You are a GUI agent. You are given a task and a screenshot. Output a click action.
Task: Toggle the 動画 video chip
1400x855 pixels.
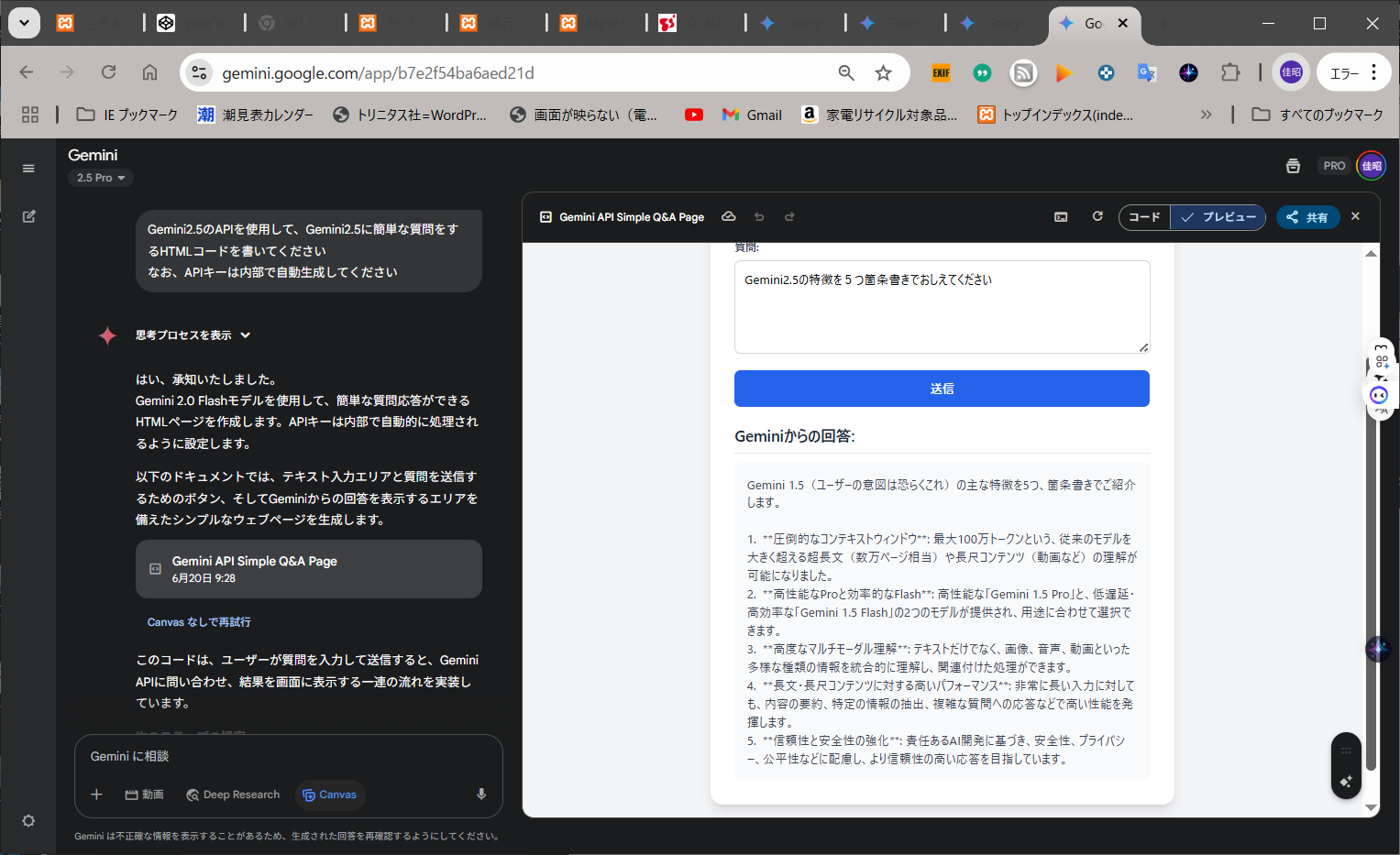coord(145,795)
